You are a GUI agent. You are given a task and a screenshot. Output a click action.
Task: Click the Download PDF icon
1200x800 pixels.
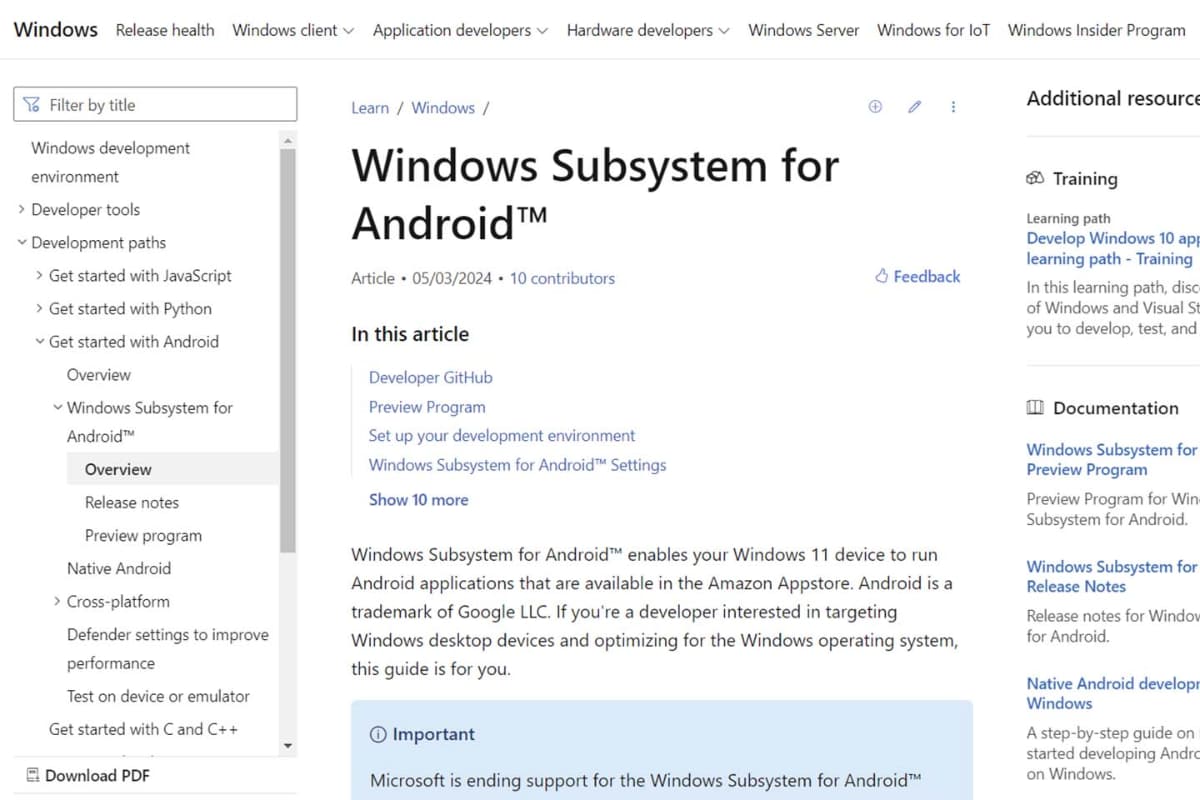click(x=33, y=775)
